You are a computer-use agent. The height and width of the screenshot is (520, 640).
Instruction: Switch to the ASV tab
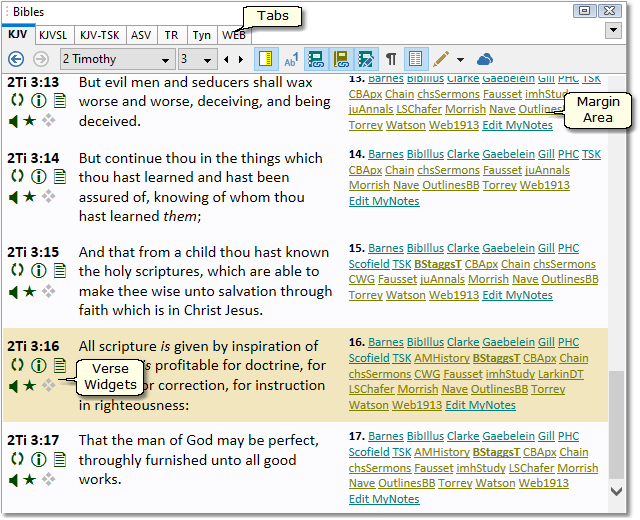tap(141, 35)
